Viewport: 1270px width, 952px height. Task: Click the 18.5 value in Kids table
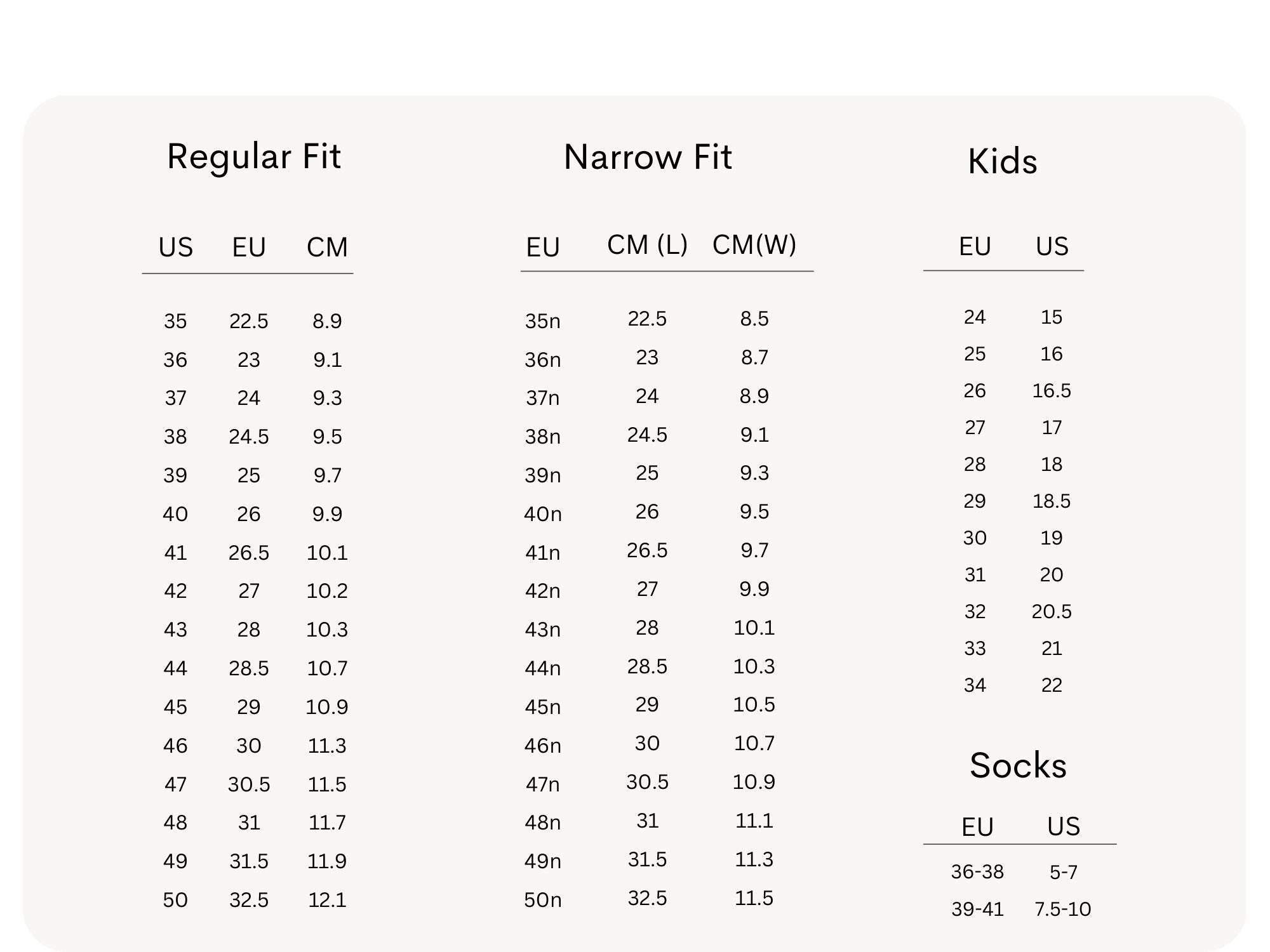pos(1052,501)
